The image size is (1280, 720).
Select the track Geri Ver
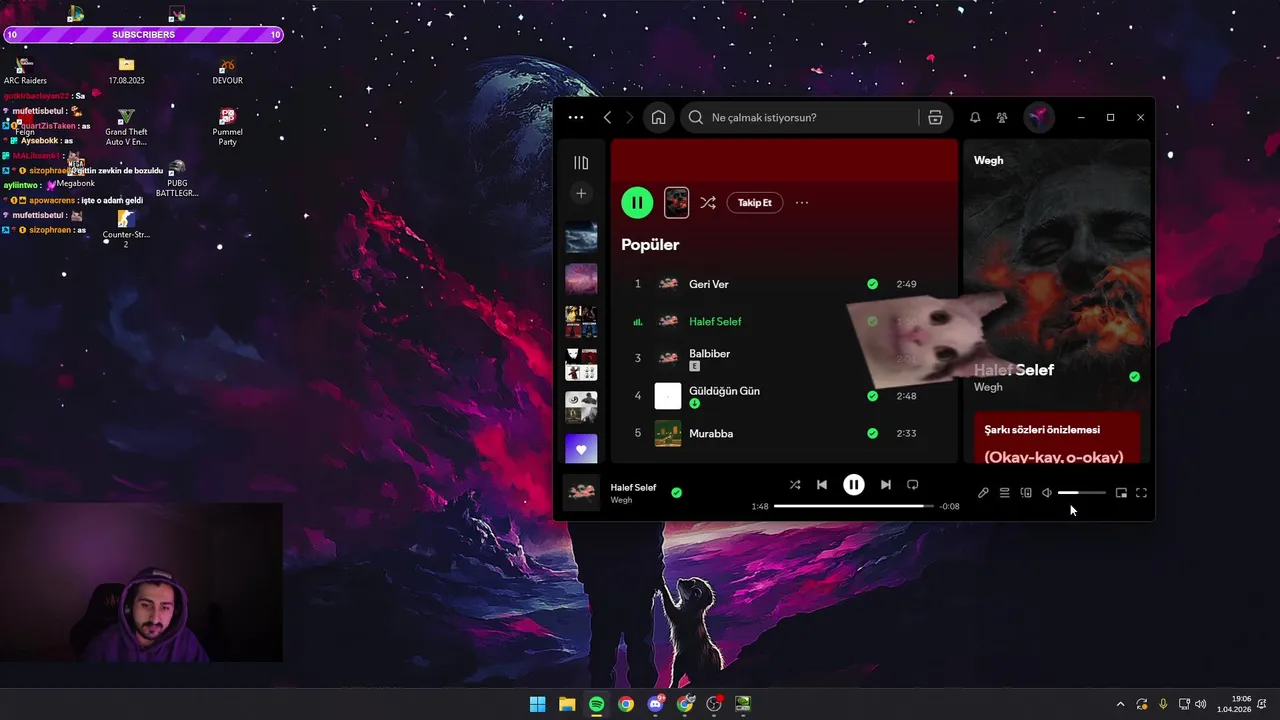[x=709, y=284]
